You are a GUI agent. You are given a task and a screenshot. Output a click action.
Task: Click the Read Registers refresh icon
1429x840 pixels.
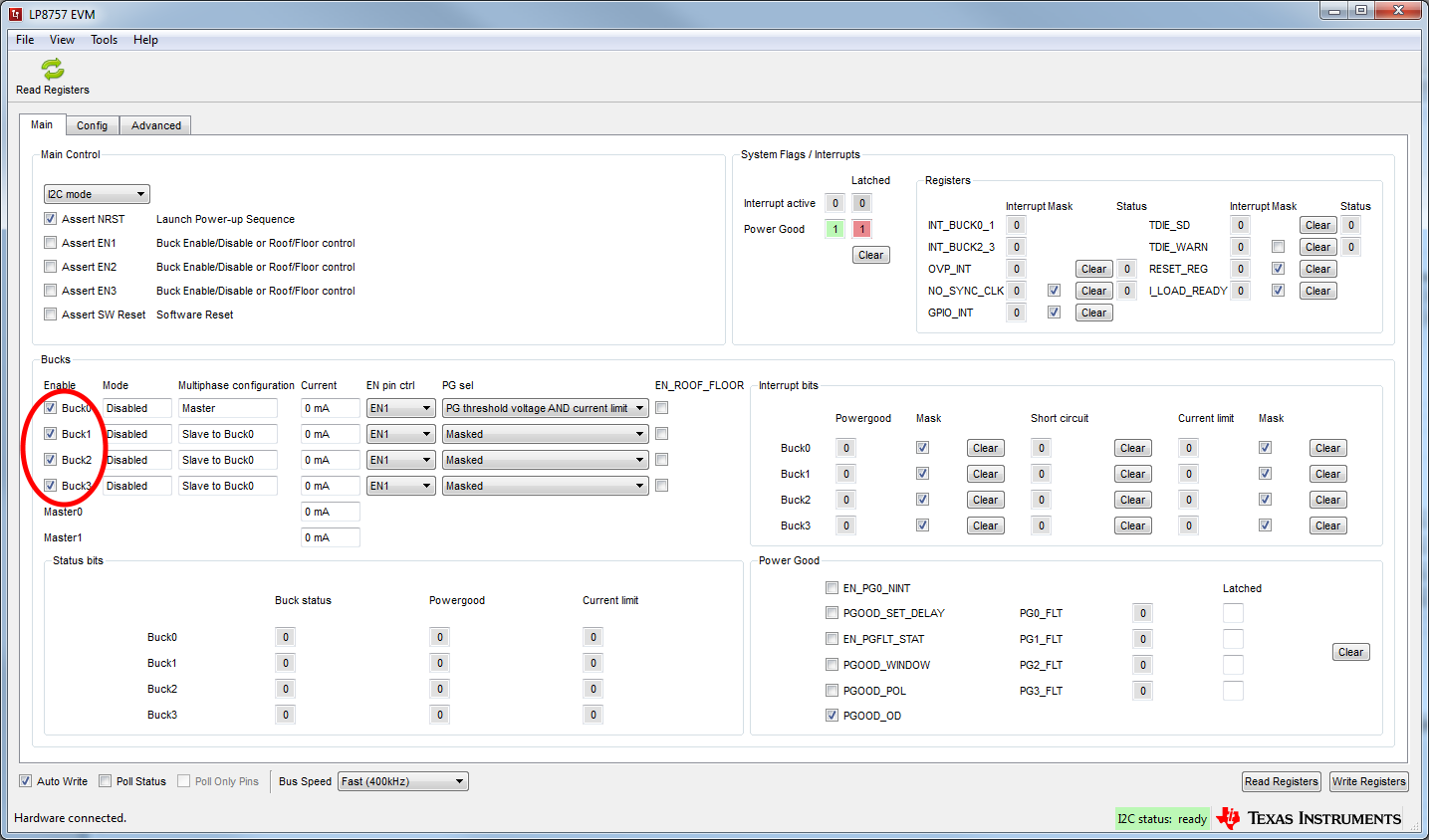[53, 68]
